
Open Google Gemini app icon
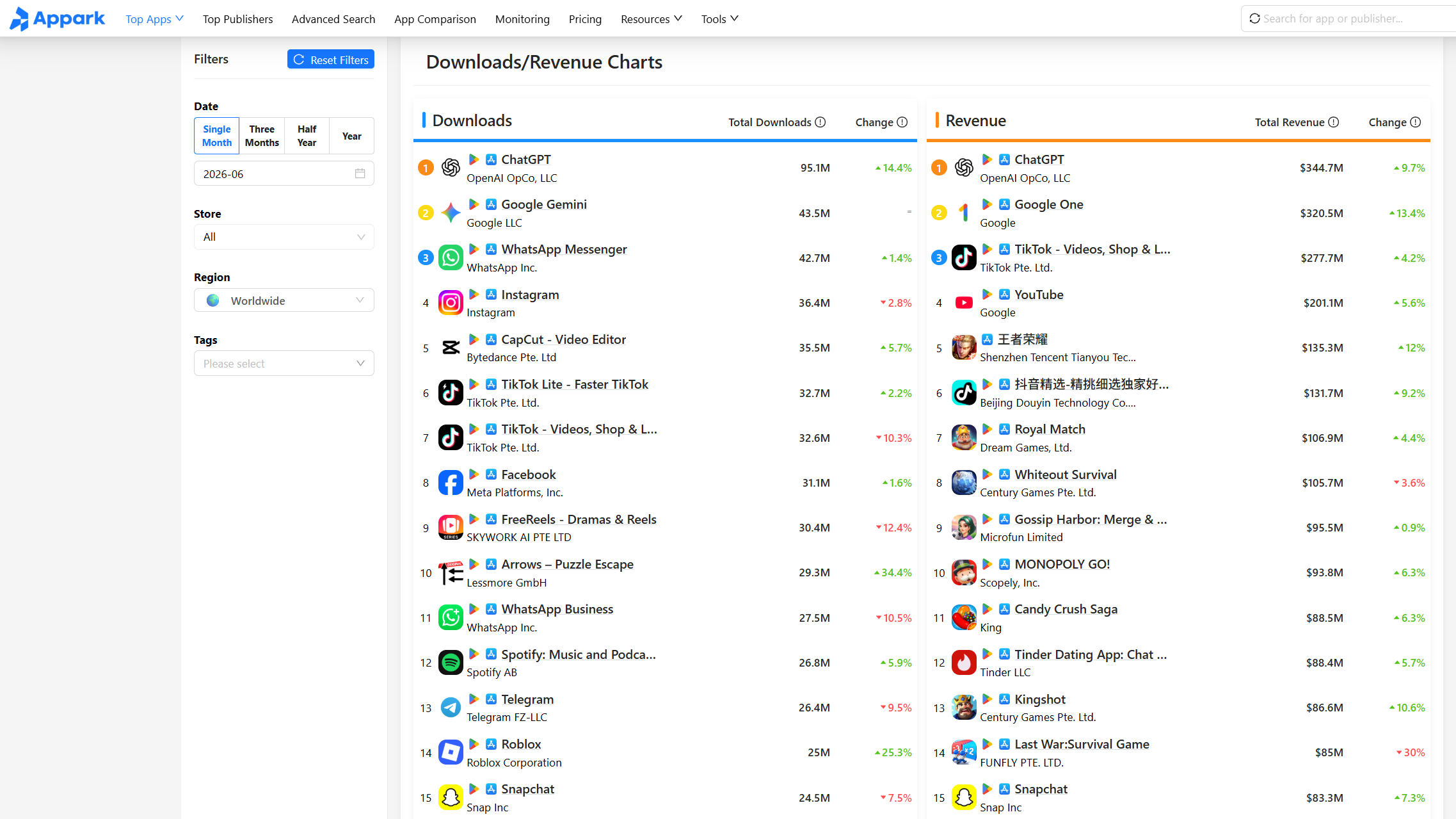[x=451, y=213]
